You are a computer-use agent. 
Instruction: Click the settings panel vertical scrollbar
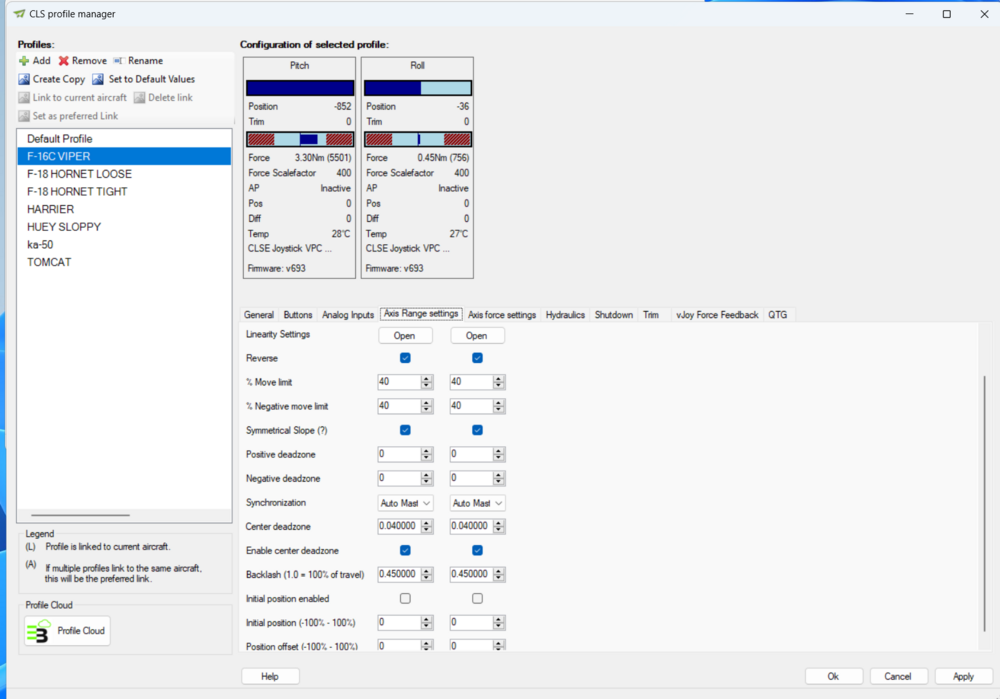985,504
